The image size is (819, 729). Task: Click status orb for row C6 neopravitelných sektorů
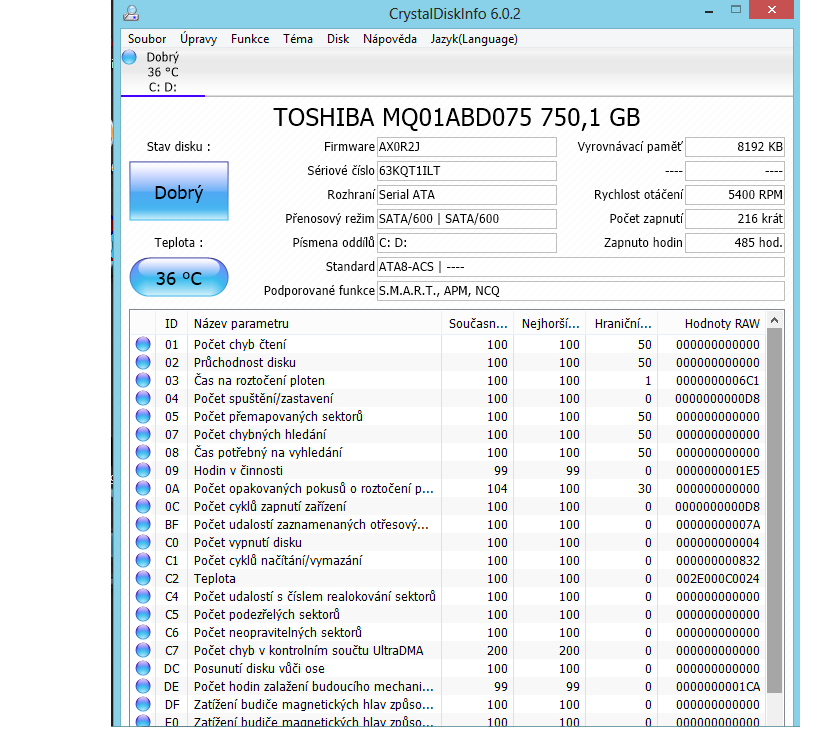(143, 632)
